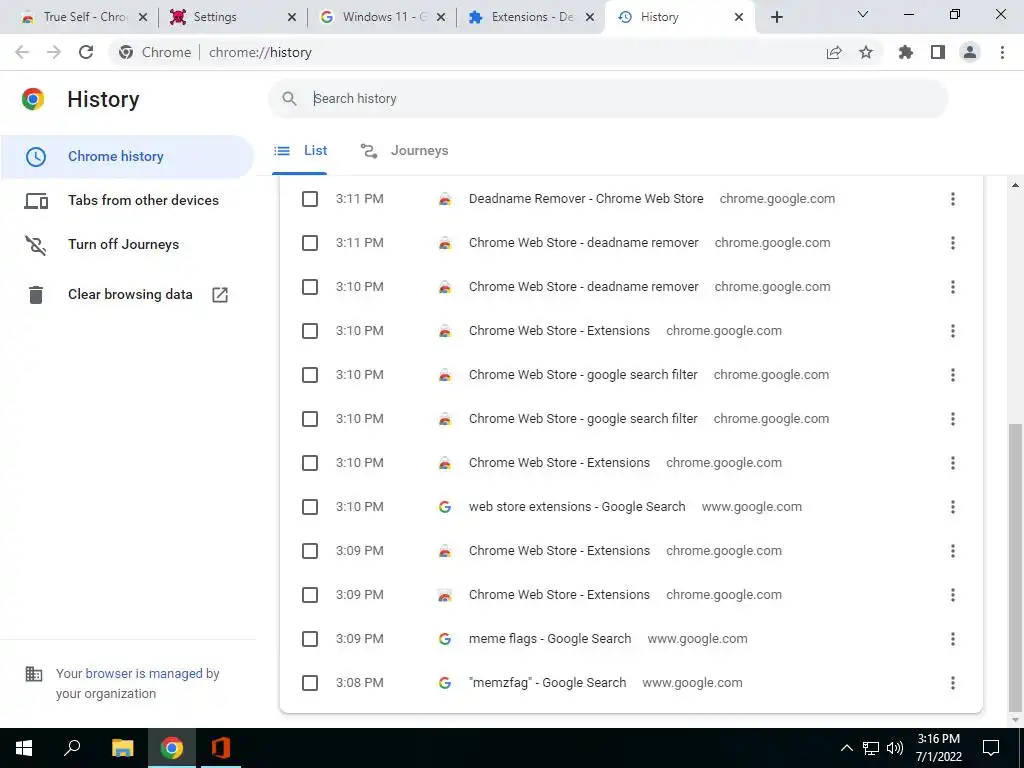
Task: Open actions menu for 3:11 PM deadname remover search
Action: click(953, 243)
